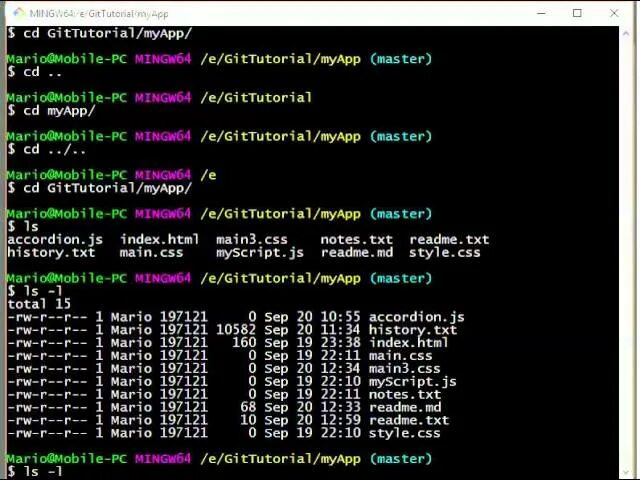Click main.css in the long listing
This screenshot has height=480, width=640.
pos(400,356)
